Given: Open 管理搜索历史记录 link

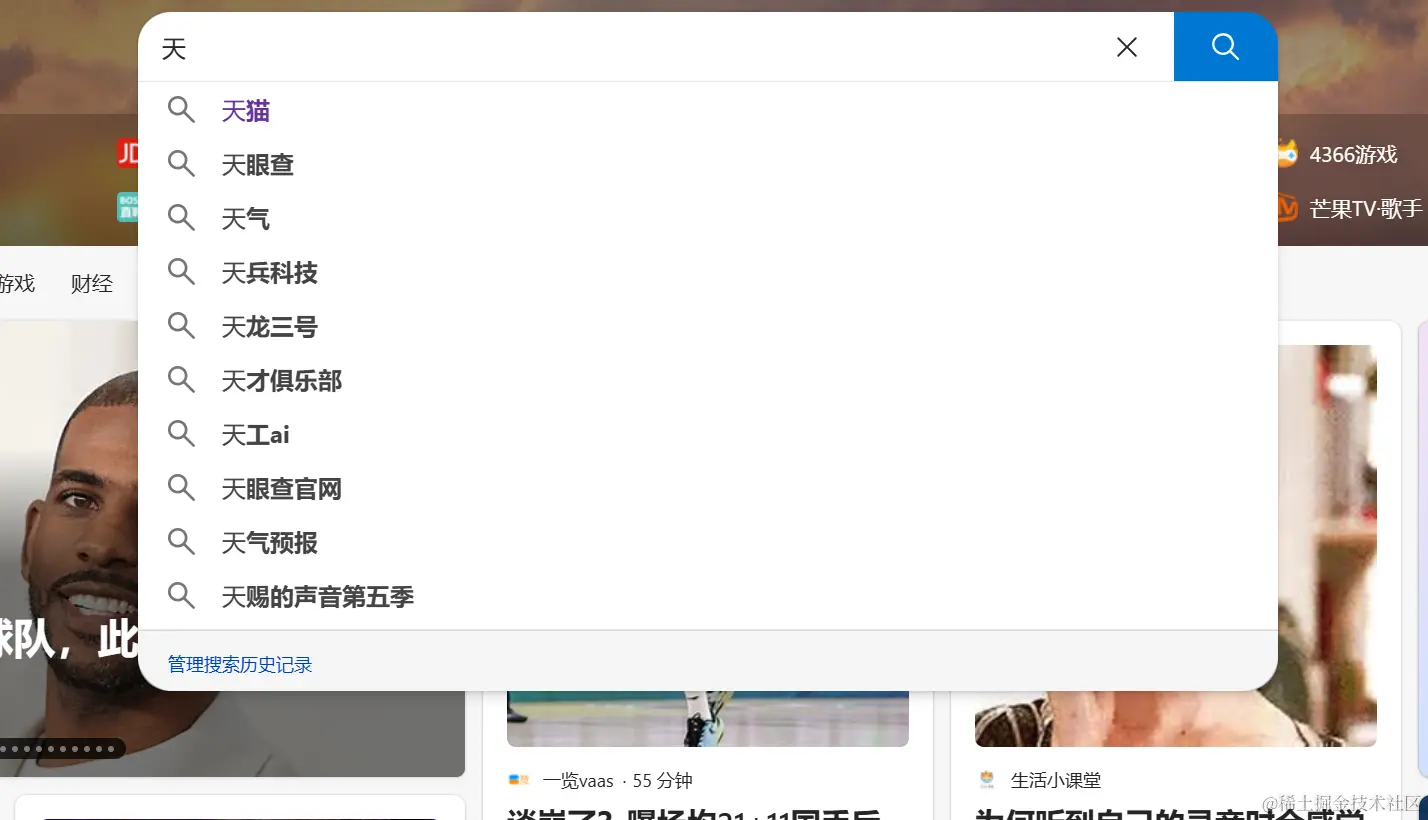Looking at the screenshot, I should click(x=240, y=665).
